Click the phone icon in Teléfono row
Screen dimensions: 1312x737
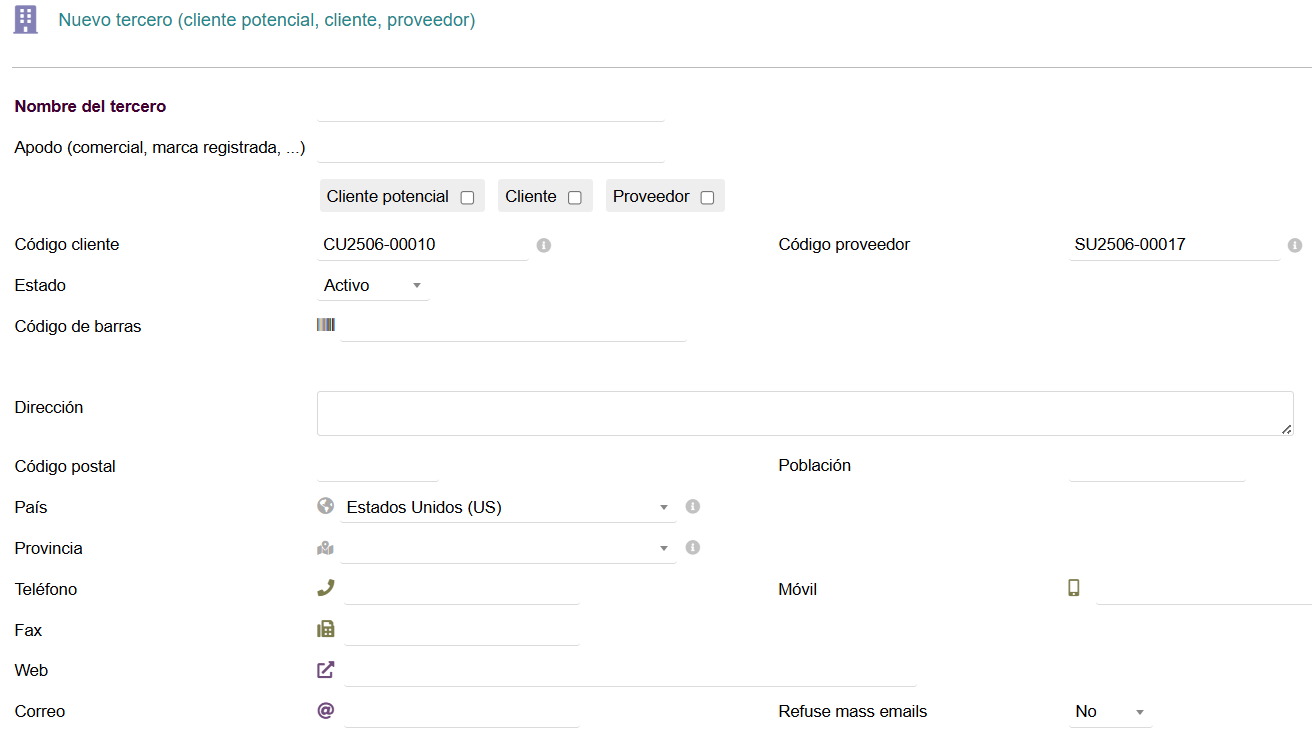pyautogui.click(x=325, y=588)
